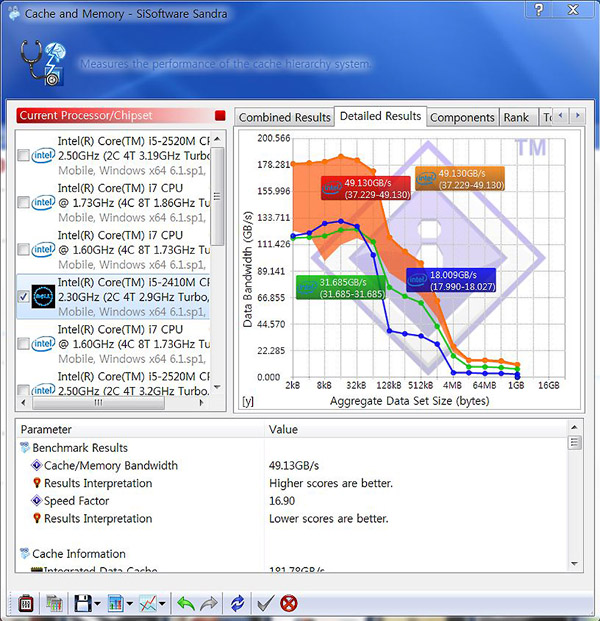The height and width of the screenshot is (621, 600).
Task: Click the processor list horizontal scrollbar thumb
Action: click(98, 403)
